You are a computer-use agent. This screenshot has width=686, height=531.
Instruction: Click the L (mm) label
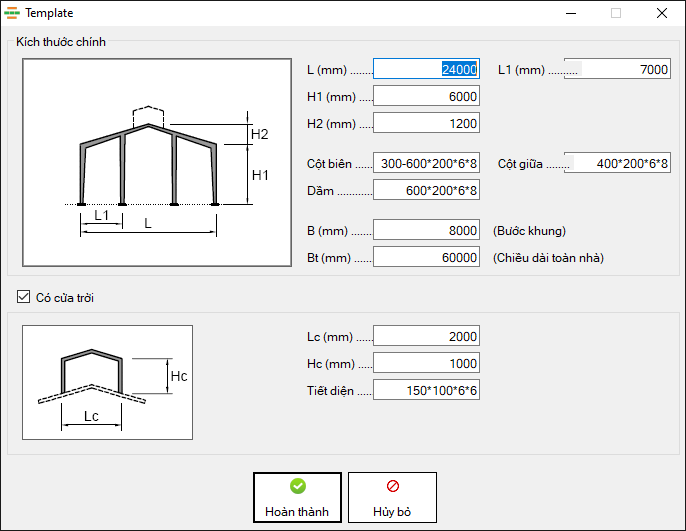327,70
